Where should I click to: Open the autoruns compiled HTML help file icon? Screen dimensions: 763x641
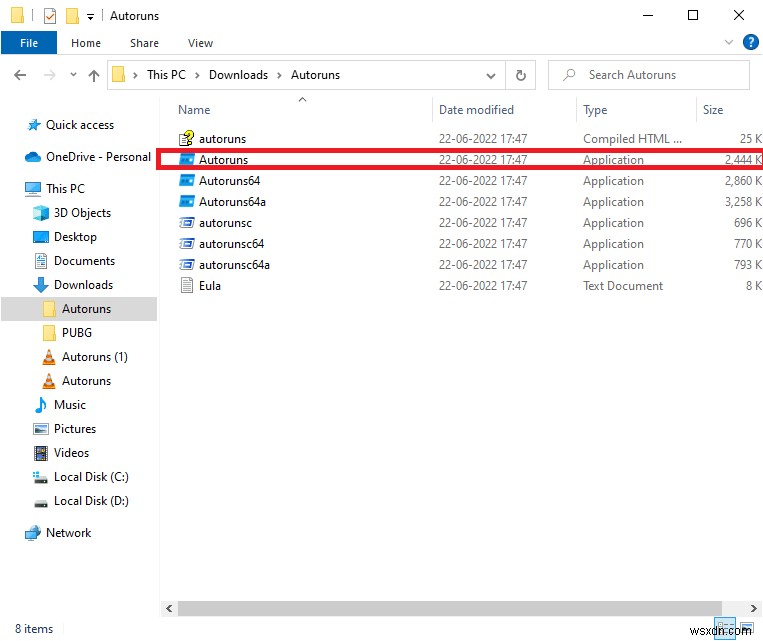tap(186, 139)
